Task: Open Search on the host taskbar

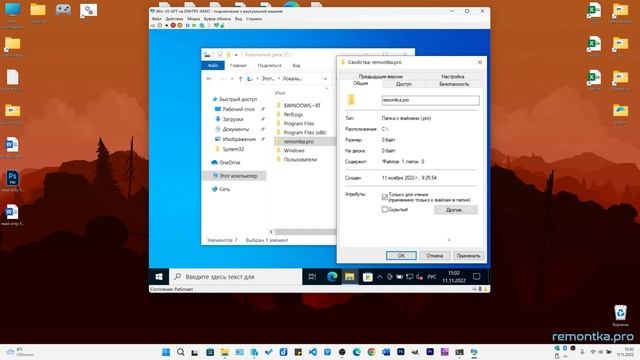Action: (180, 352)
